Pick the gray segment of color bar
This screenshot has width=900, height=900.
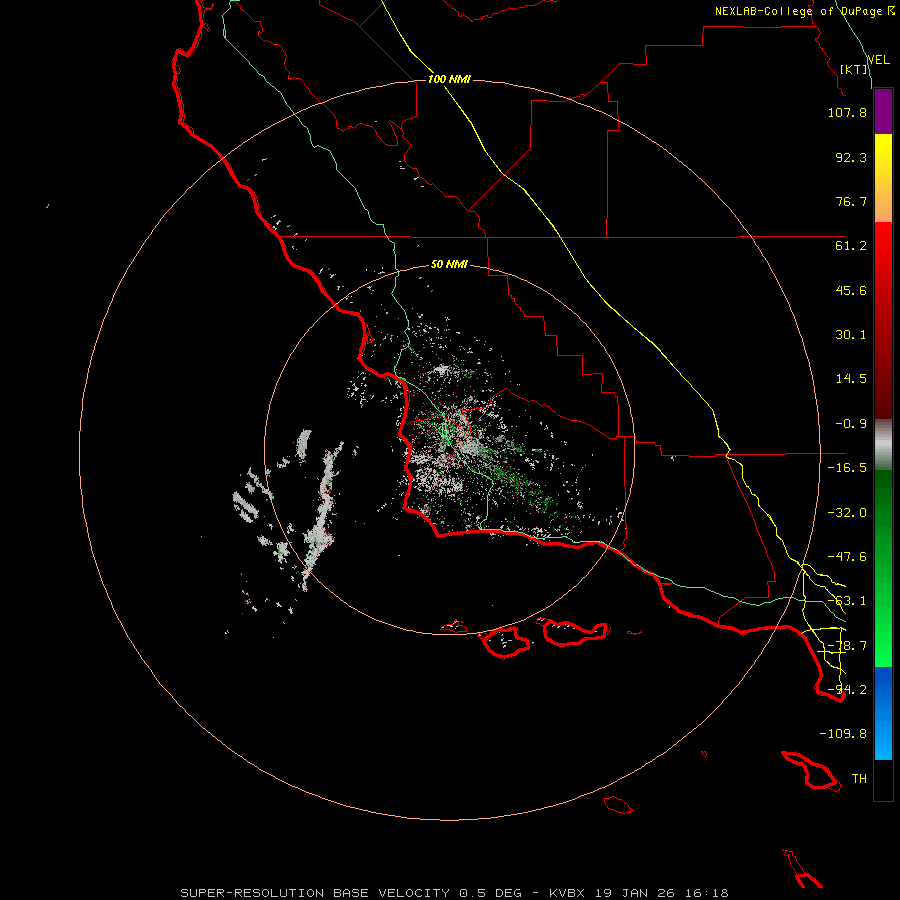[x=883, y=445]
